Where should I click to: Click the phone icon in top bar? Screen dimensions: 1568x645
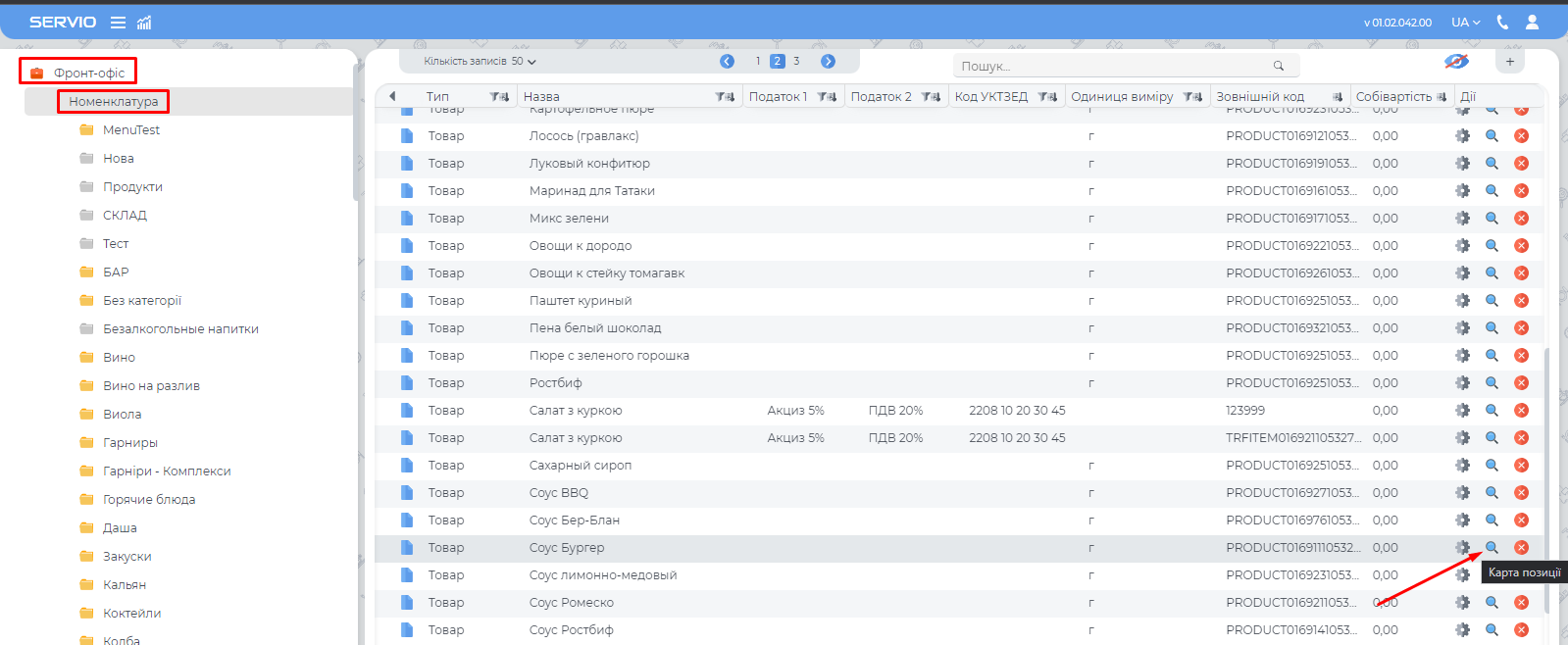[x=1502, y=23]
